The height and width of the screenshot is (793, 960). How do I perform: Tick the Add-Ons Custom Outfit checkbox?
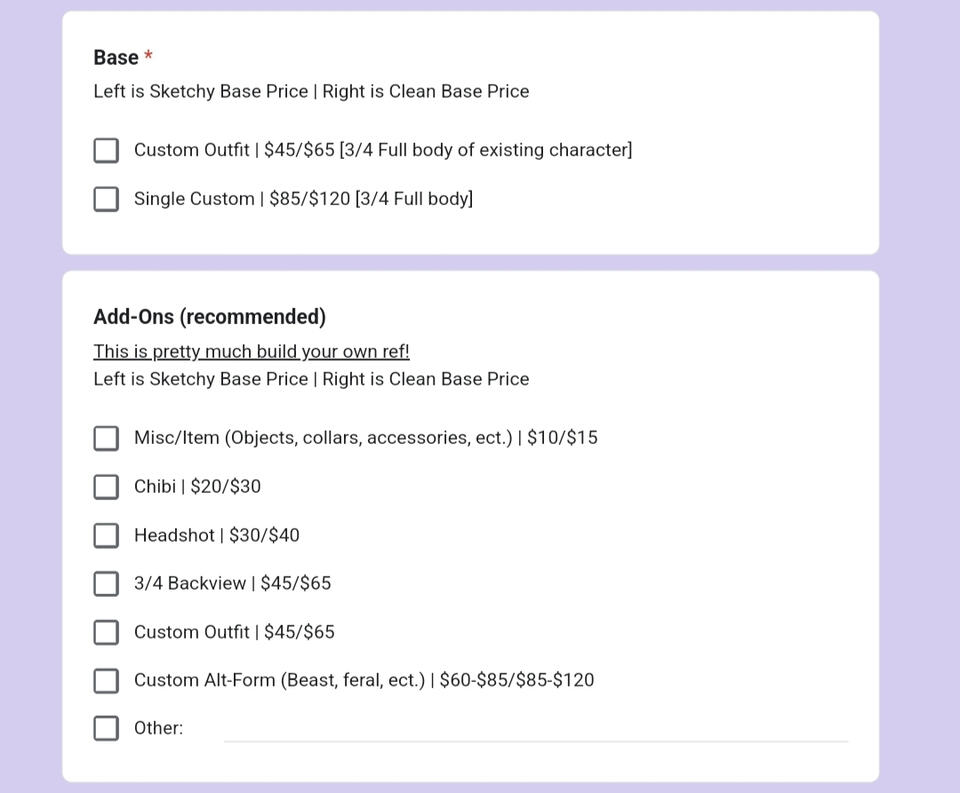pyautogui.click(x=106, y=632)
